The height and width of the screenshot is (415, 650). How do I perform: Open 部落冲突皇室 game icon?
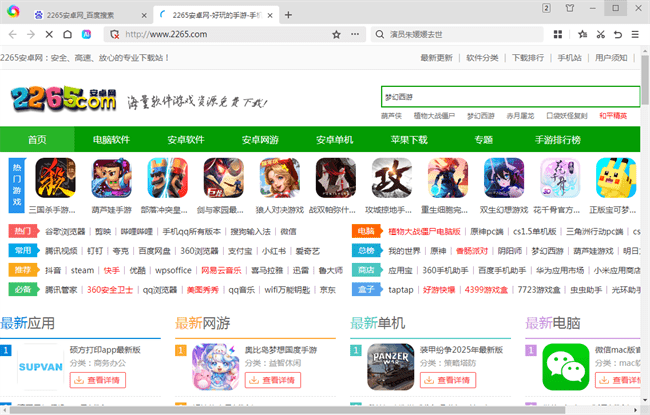coord(167,177)
